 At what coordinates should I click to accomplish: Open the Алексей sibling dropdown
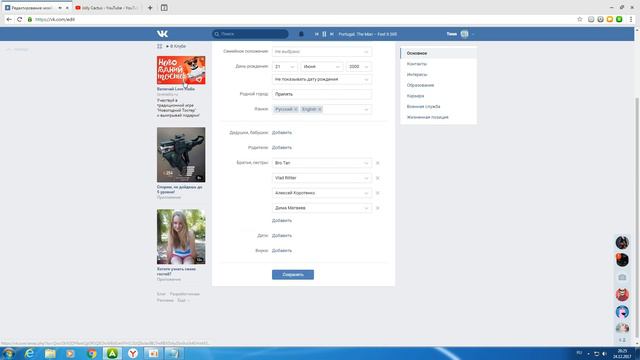point(322,193)
